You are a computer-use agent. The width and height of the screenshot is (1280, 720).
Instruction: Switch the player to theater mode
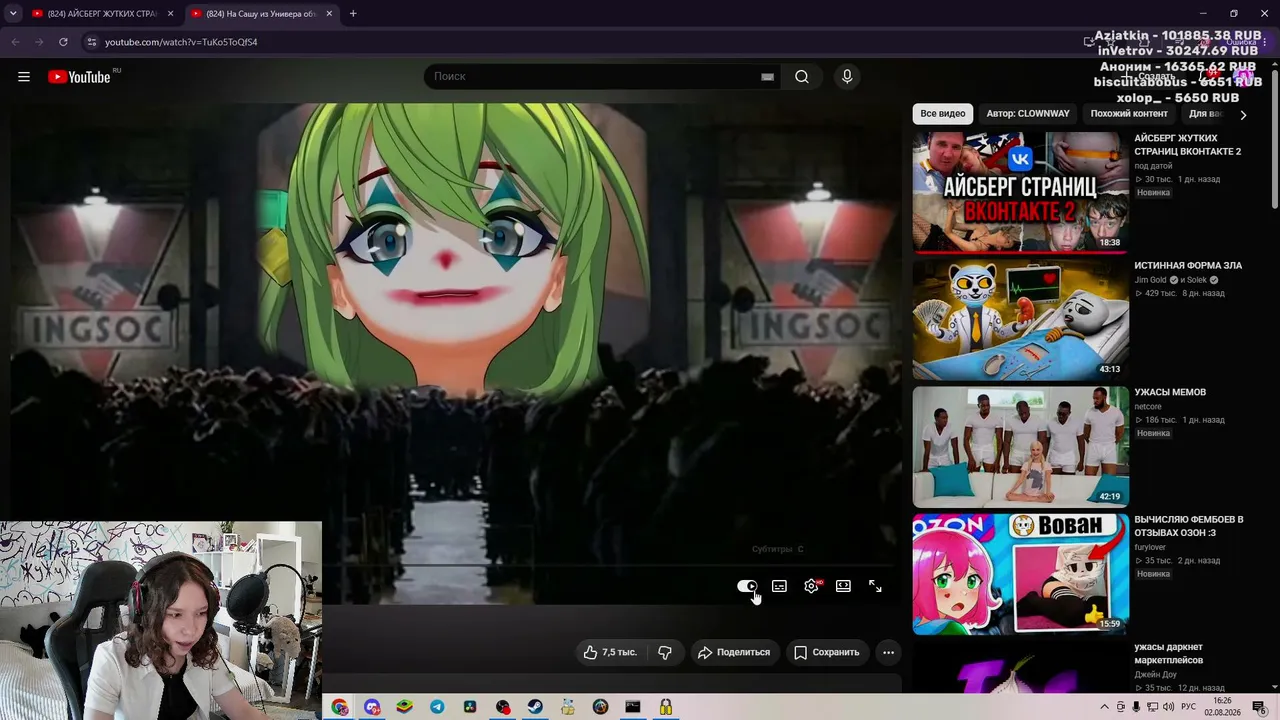(843, 586)
